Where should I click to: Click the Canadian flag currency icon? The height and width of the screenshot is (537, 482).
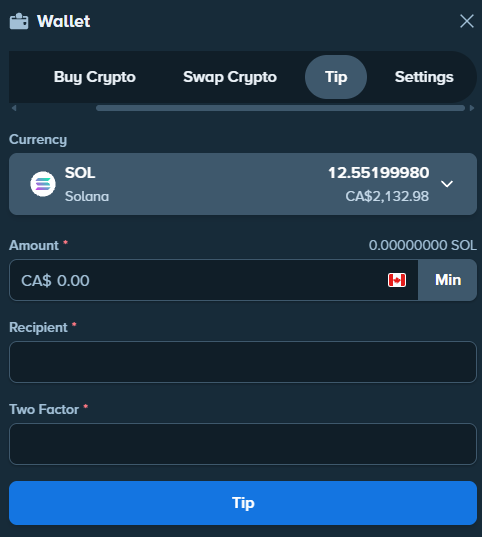coord(397,280)
